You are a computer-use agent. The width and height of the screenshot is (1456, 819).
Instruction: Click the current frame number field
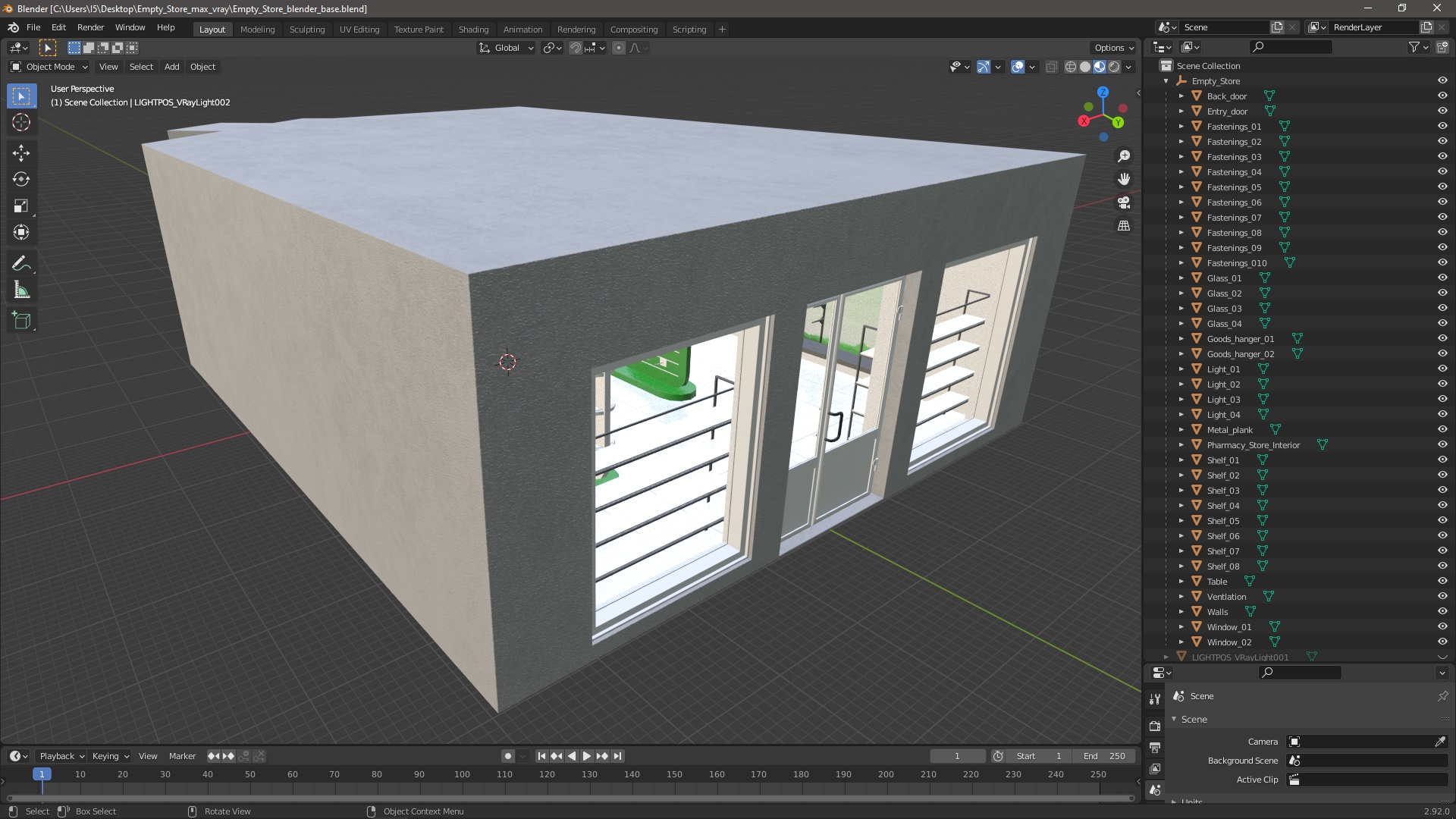click(x=957, y=756)
